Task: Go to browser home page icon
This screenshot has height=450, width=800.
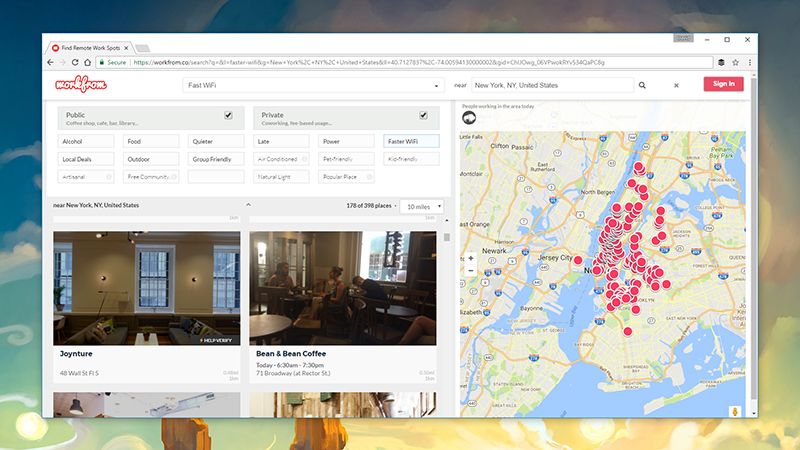Action: click(x=88, y=62)
